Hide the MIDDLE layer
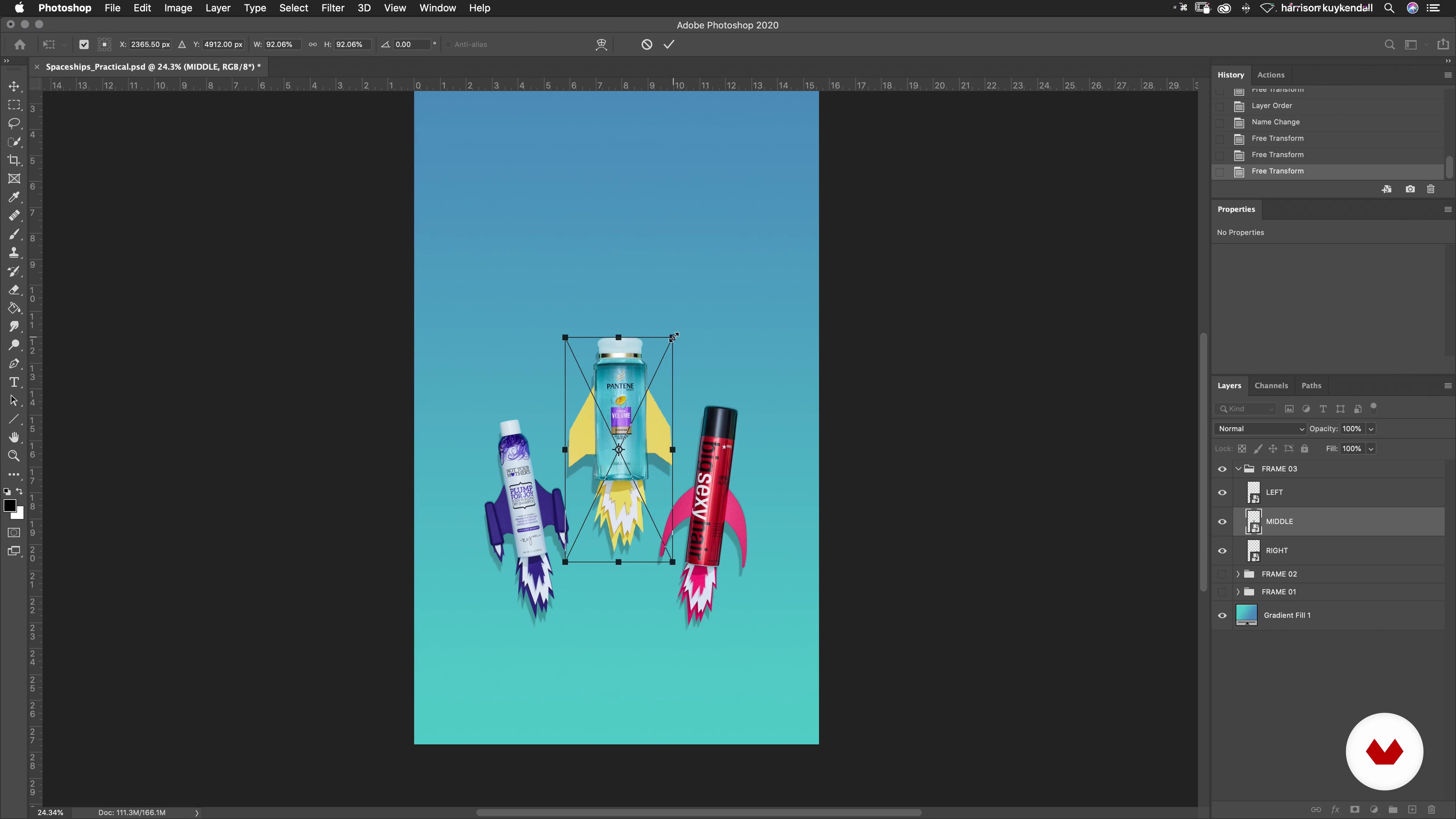Viewport: 1456px width, 819px height. (1222, 522)
